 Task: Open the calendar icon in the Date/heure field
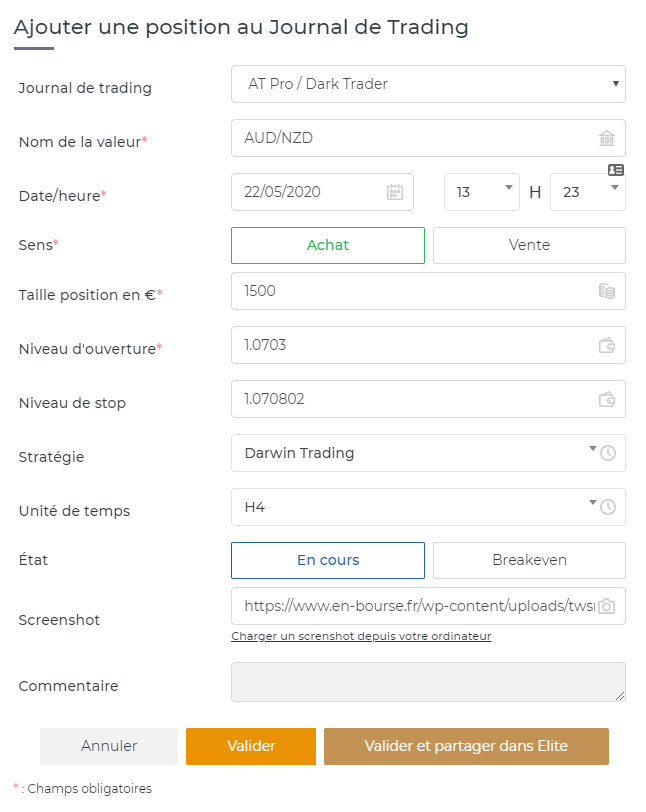click(x=396, y=191)
